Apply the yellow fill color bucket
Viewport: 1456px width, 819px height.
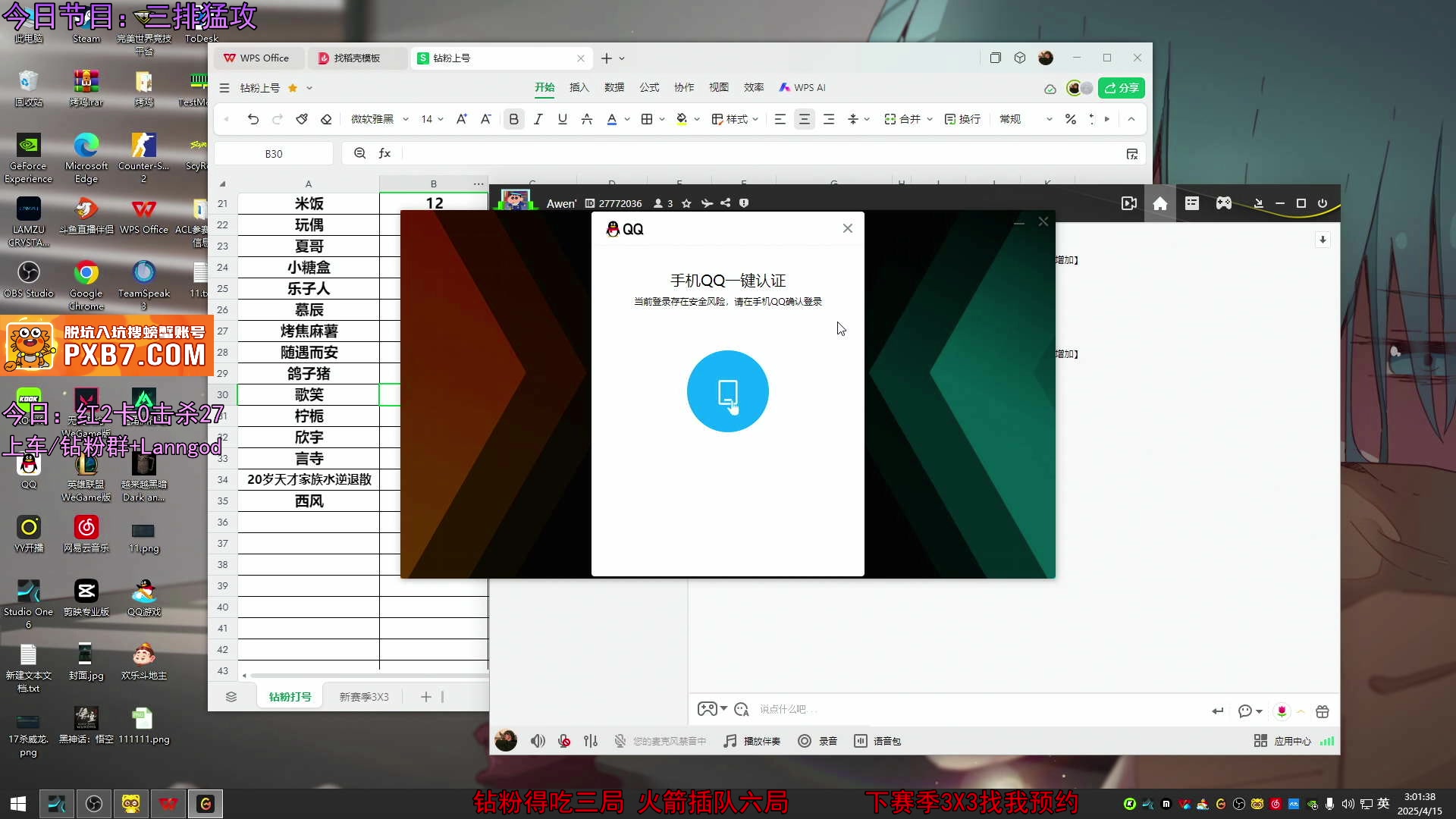pos(681,119)
